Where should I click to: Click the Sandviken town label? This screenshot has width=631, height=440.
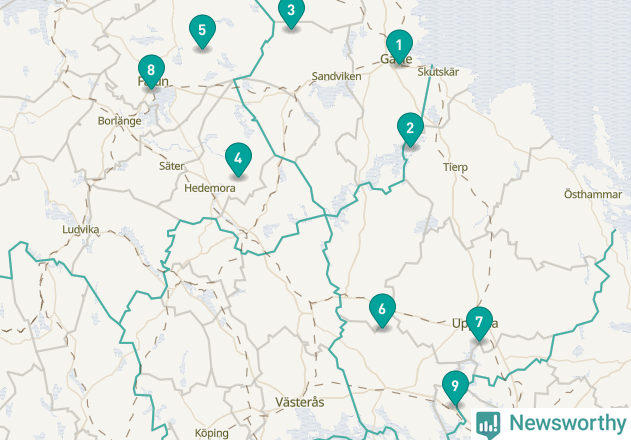(336, 76)
